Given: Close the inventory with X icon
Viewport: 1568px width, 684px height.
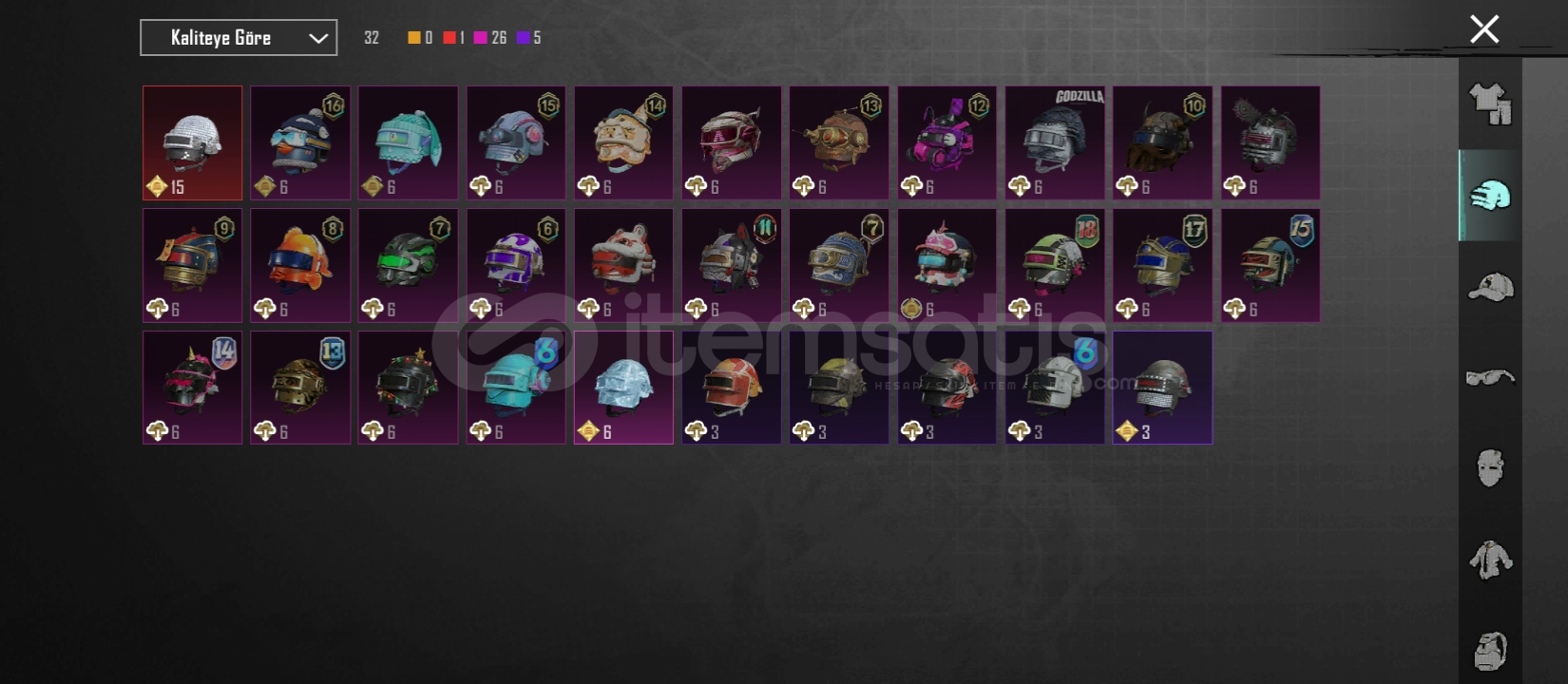Looking at the screenshot, I should 1484,29.
